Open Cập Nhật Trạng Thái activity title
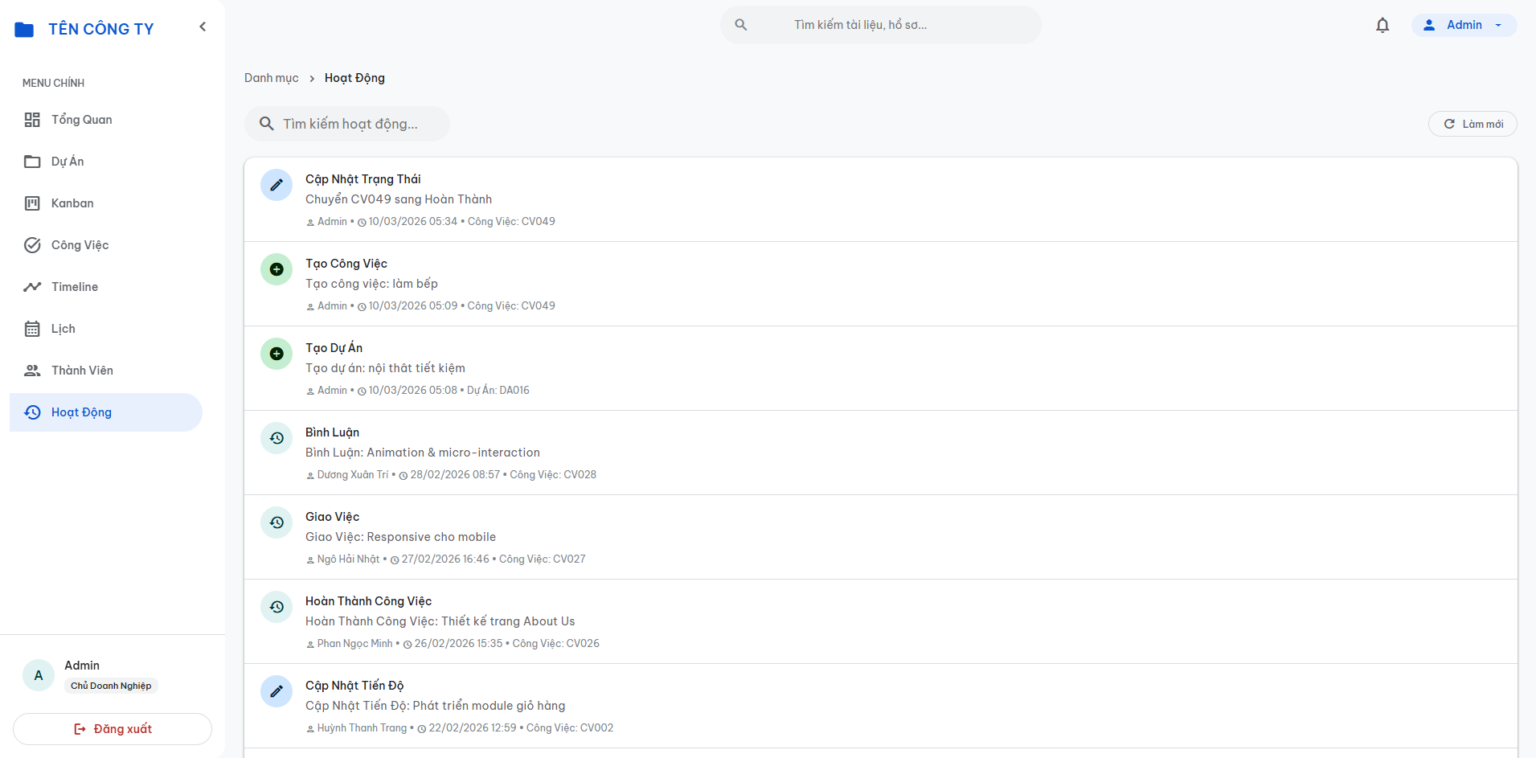 [x=363, y=179]
